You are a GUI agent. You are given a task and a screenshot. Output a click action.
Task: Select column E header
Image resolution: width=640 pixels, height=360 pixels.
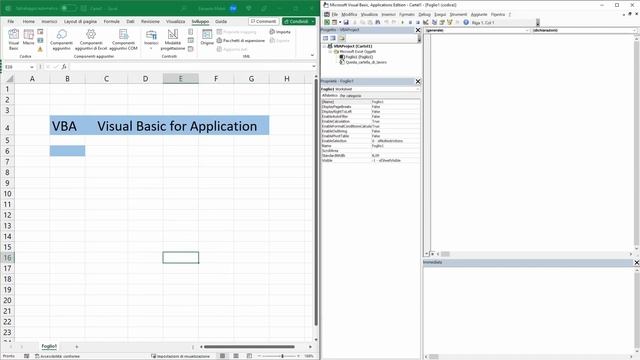pyautogui.click(x=181, y=78)
